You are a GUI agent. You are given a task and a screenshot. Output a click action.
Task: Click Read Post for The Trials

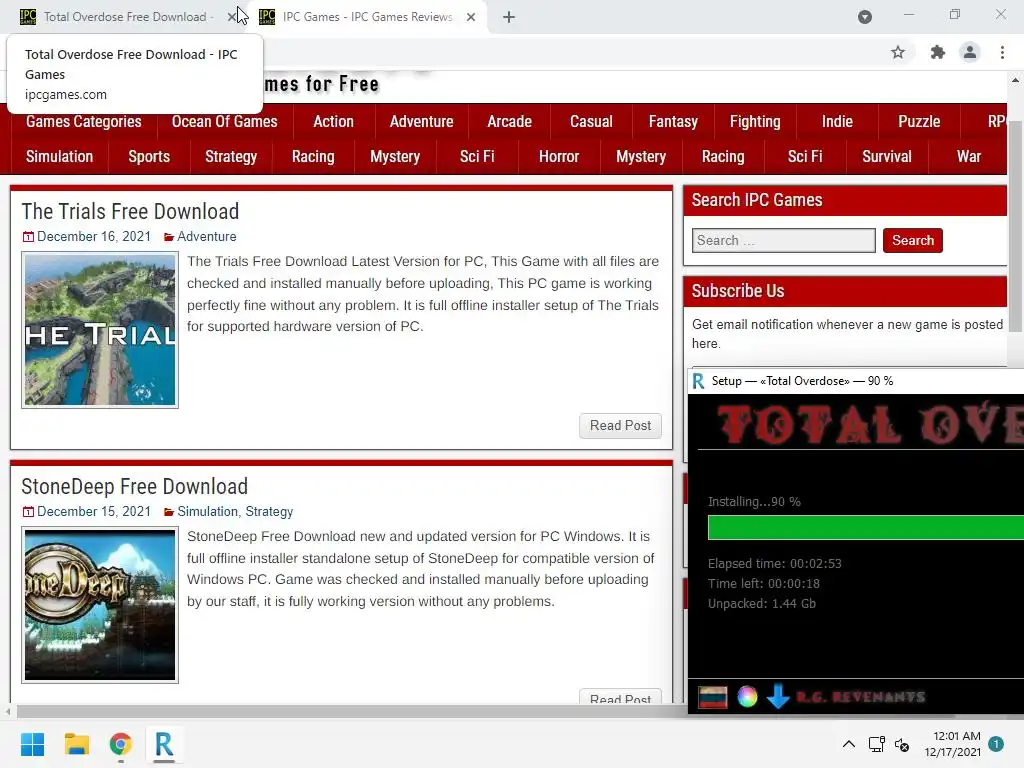click(620, 426)
